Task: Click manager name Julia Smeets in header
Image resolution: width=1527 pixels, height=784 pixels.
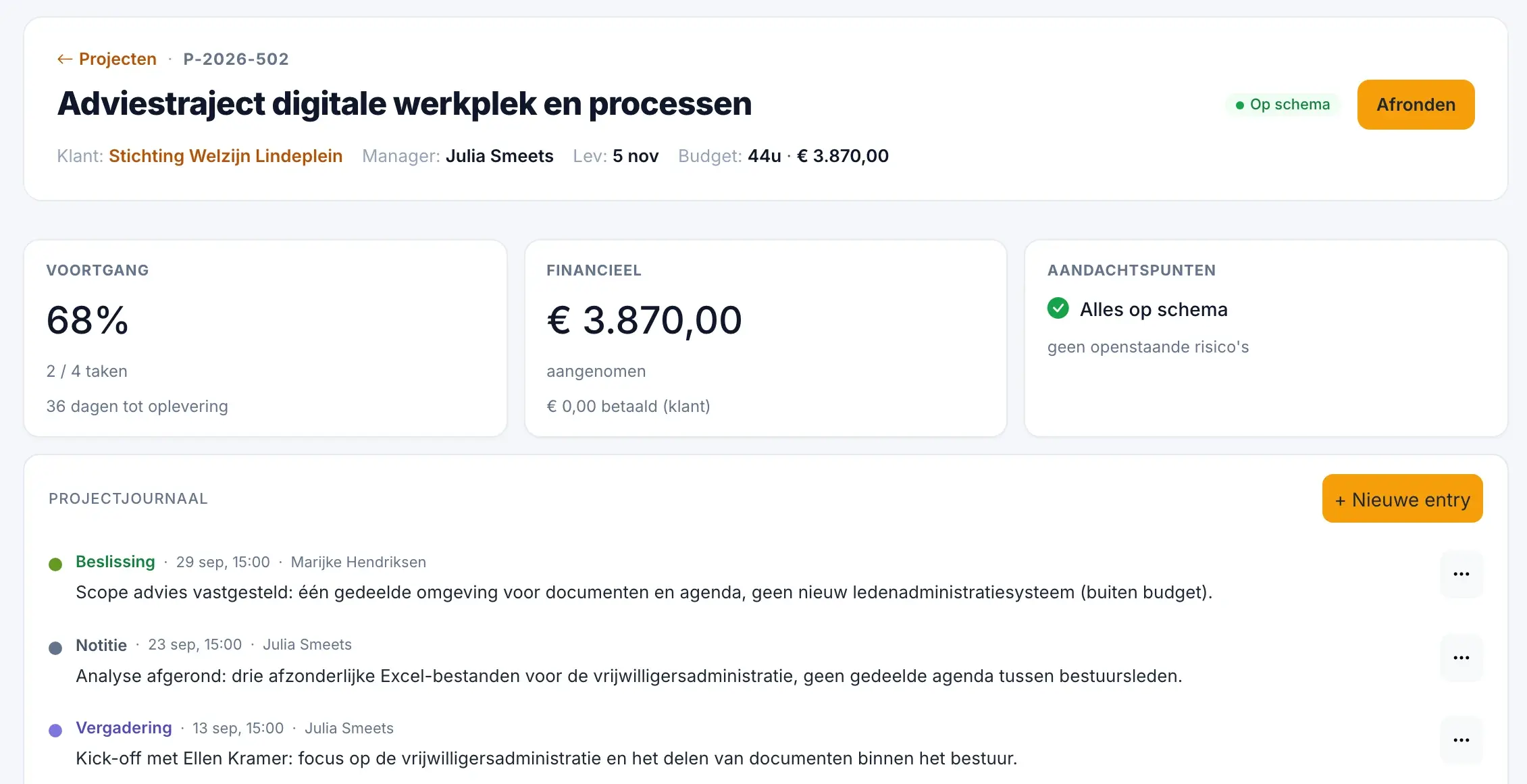Action: tap(500, 156)
